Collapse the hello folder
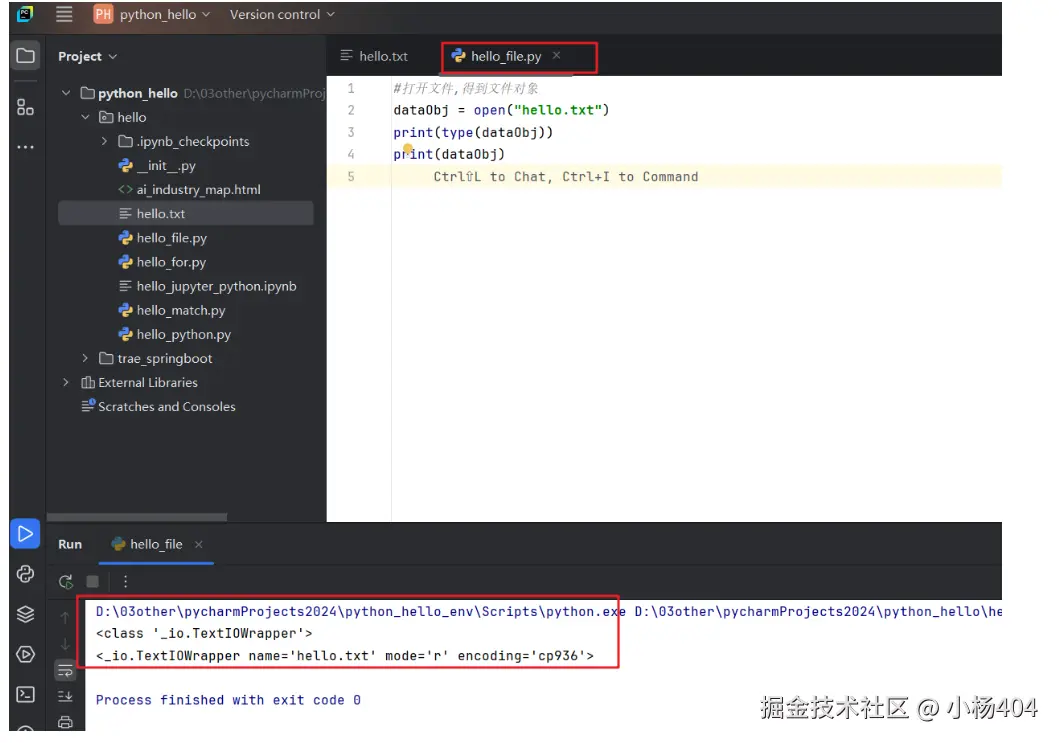This screenshot has height=743, width=1059. 85,117
